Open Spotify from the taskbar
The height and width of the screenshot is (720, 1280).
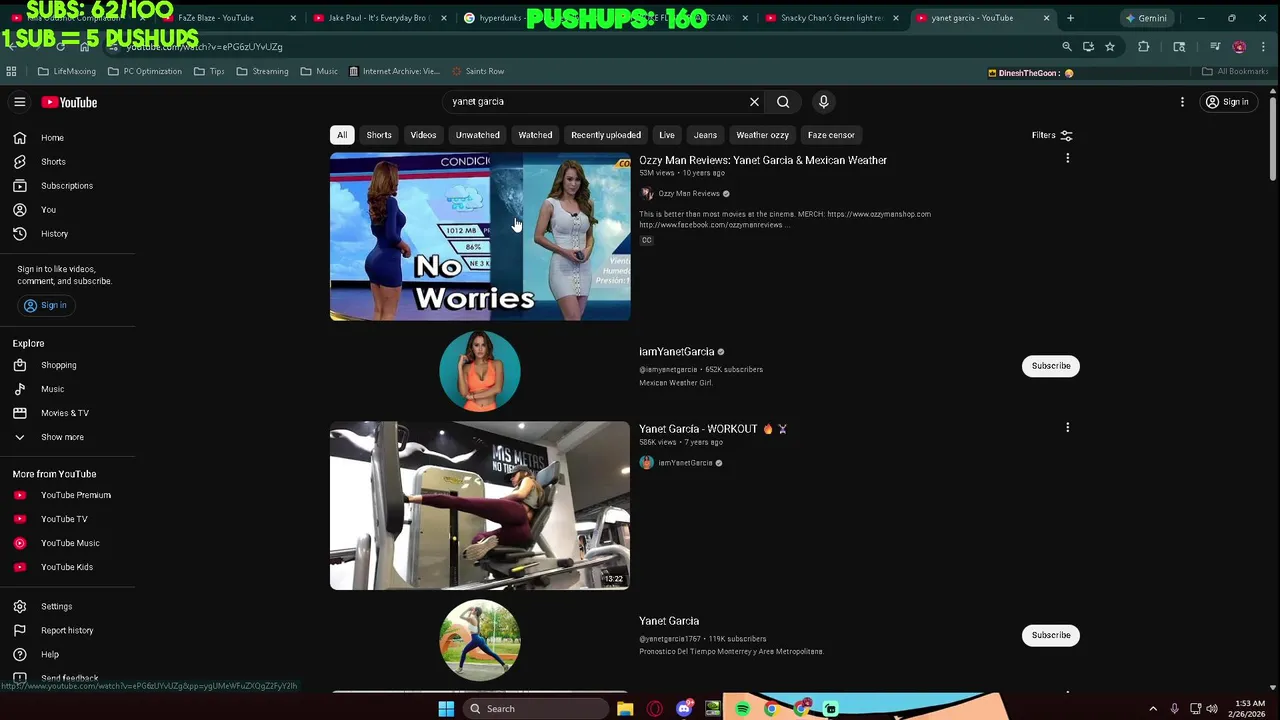tap(742, 709)
